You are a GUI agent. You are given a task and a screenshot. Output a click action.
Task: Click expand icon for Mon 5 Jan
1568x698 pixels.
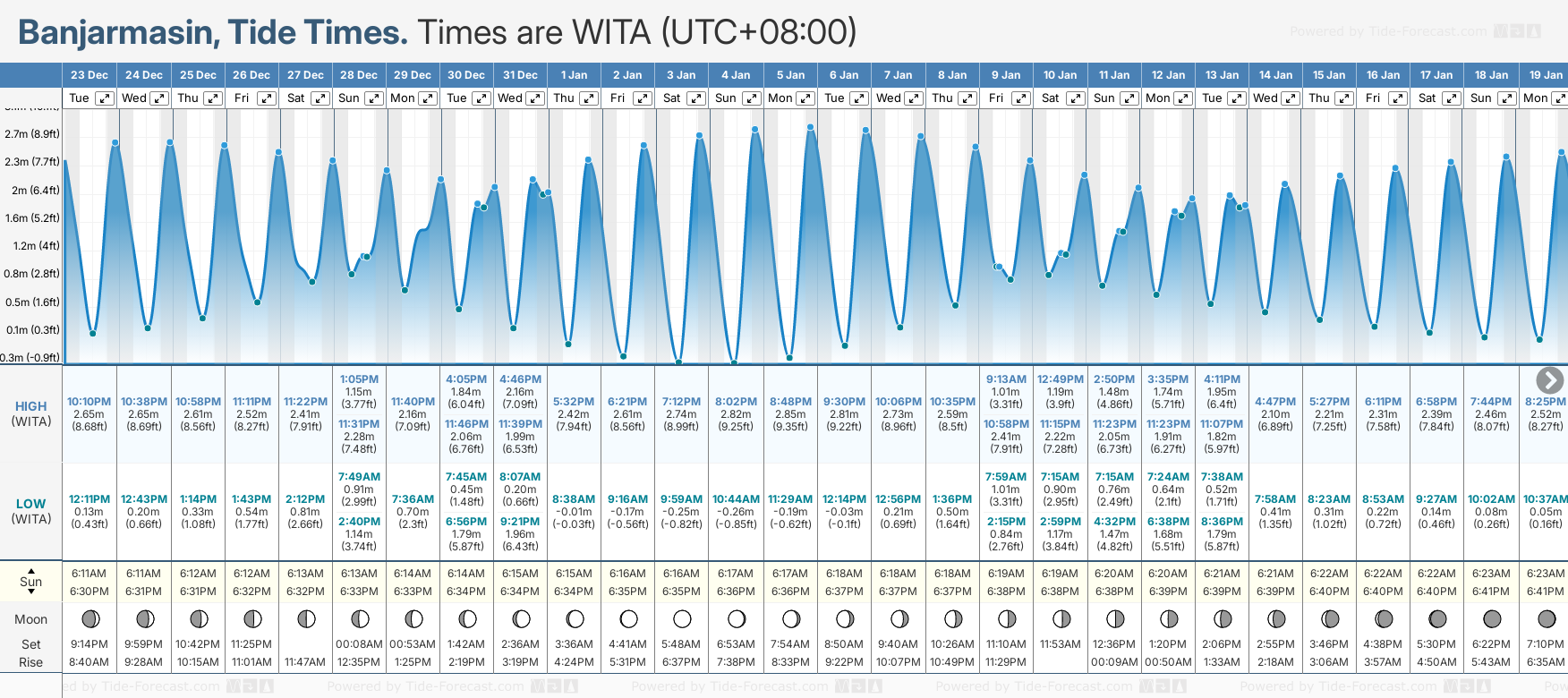805,98
